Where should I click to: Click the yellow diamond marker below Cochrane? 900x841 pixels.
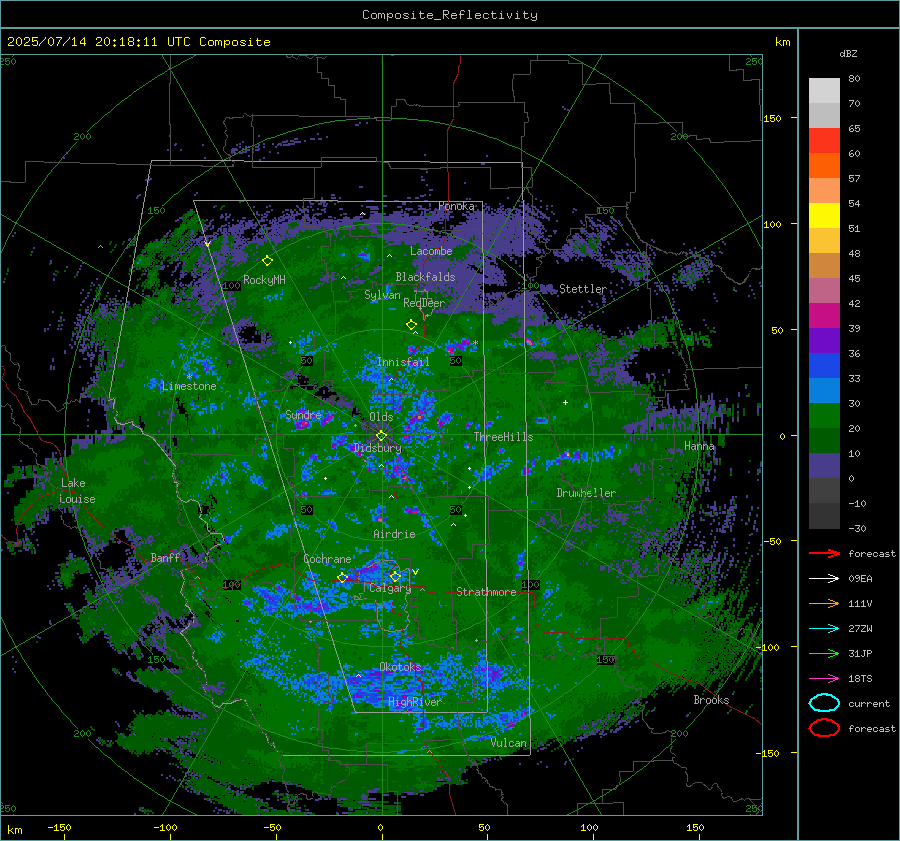click(x=343, y=577)
